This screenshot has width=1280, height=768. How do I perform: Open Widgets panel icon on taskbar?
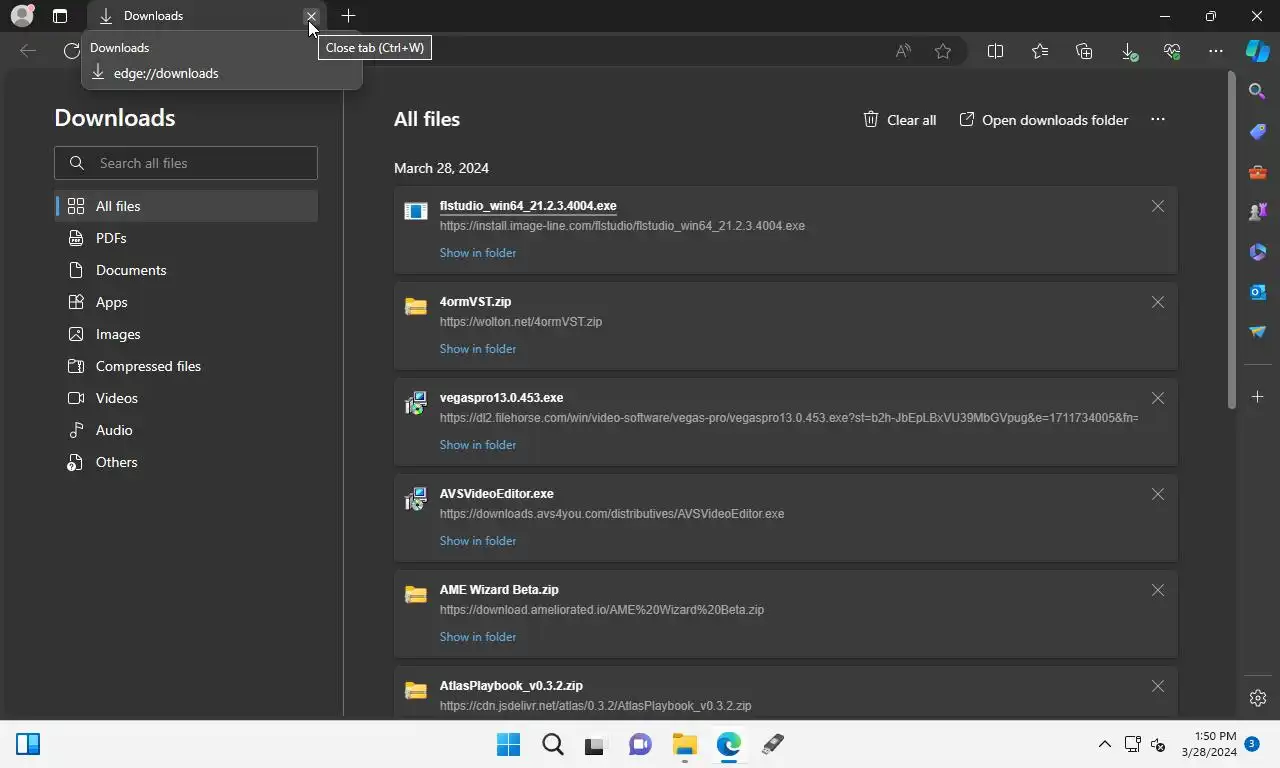28,744
